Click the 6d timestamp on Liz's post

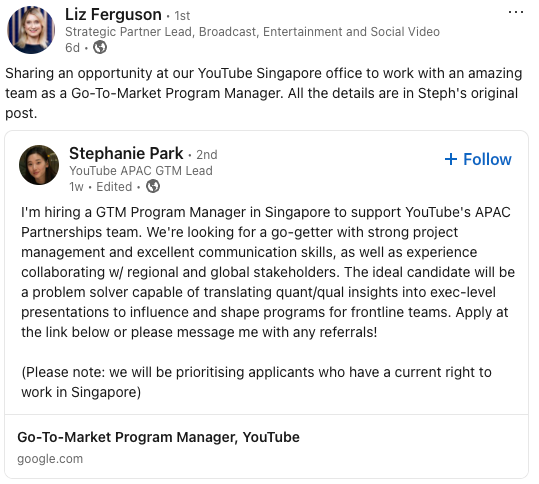pos(73,47)
